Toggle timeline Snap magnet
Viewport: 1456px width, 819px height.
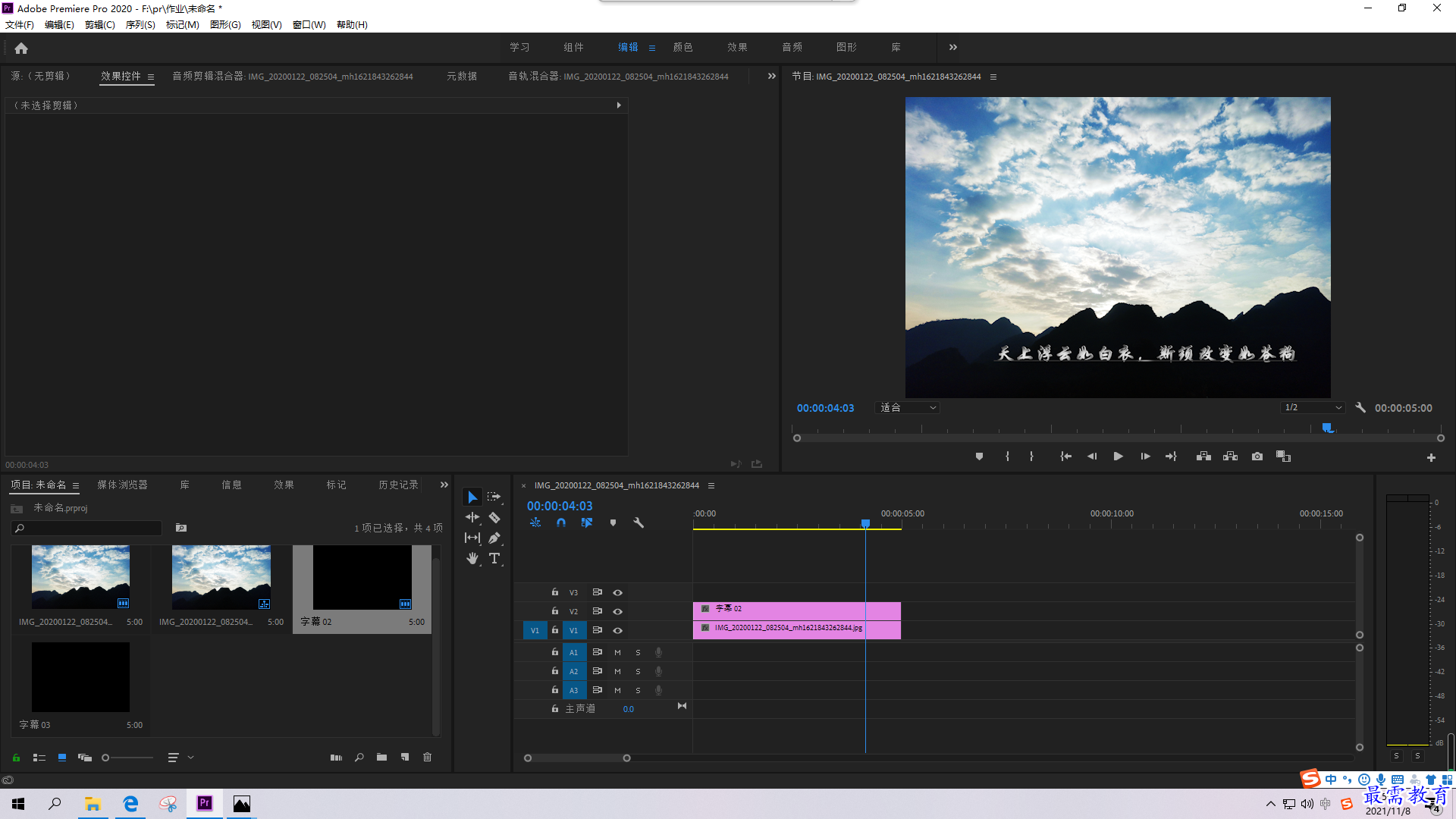tap(561, 522)
